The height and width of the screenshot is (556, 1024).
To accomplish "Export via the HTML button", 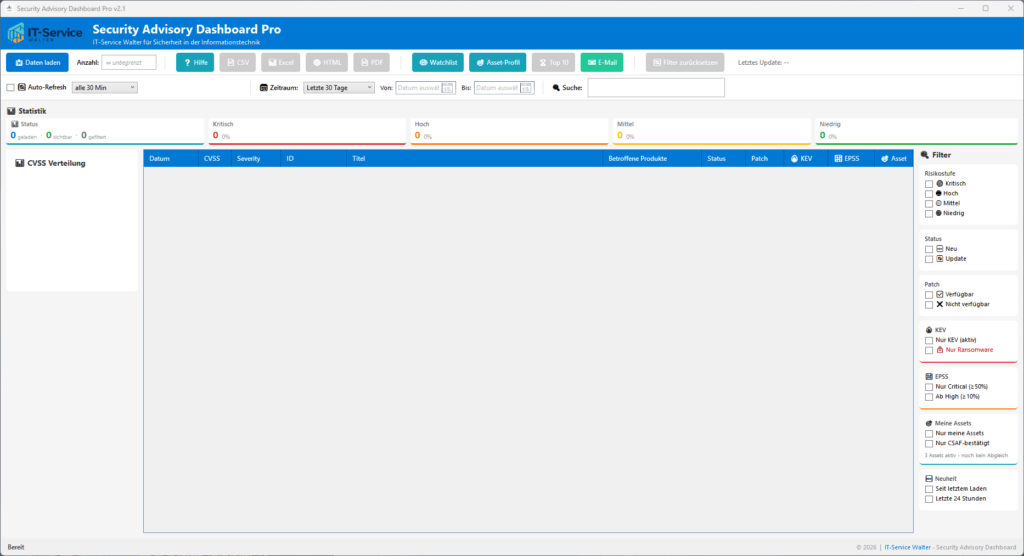I will pos(327,63).
